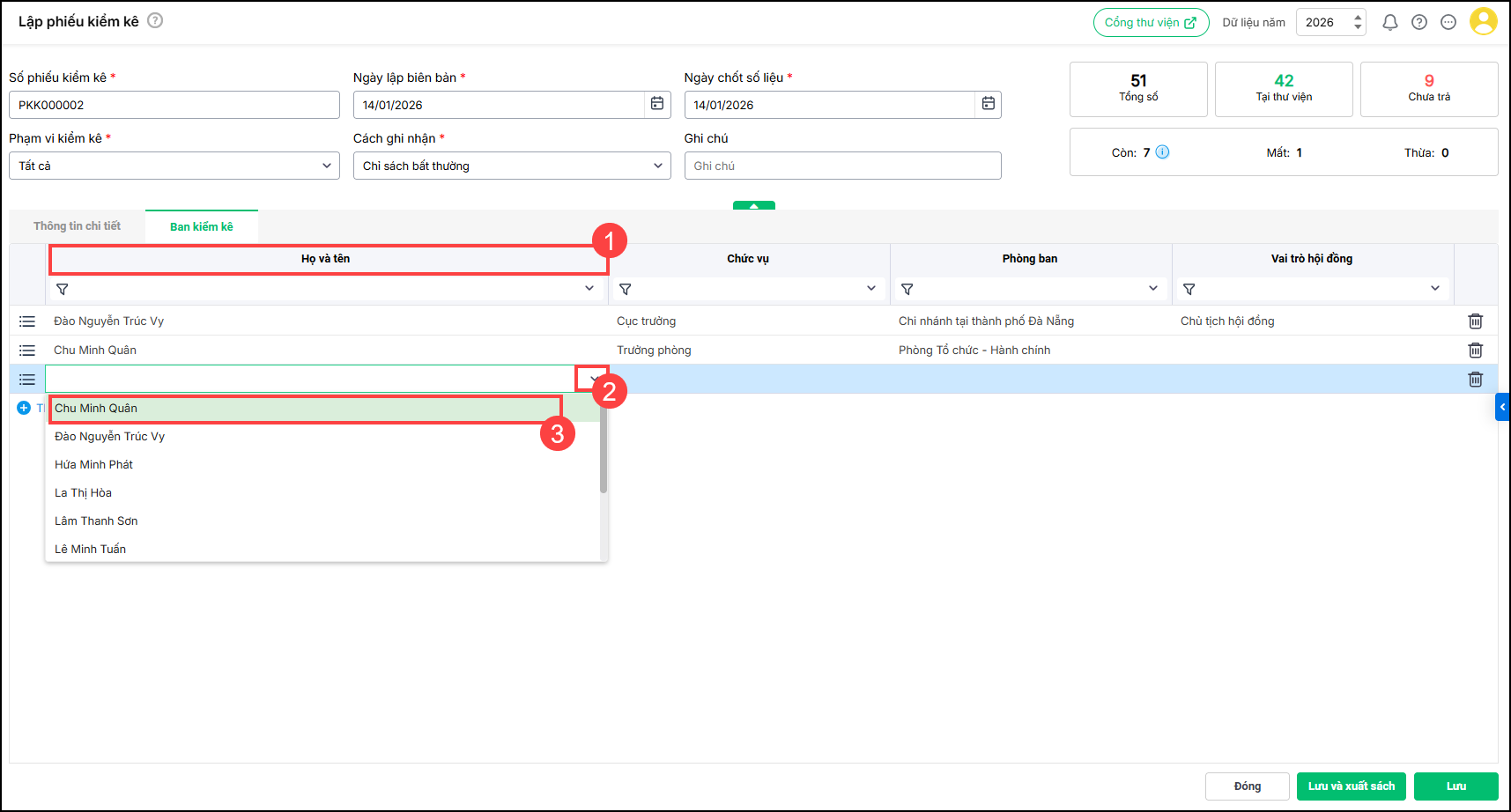The image size is (1511, 812).
Task: Open calendar picker for Ngày chốt số liệu
Action: click(988, 104)
